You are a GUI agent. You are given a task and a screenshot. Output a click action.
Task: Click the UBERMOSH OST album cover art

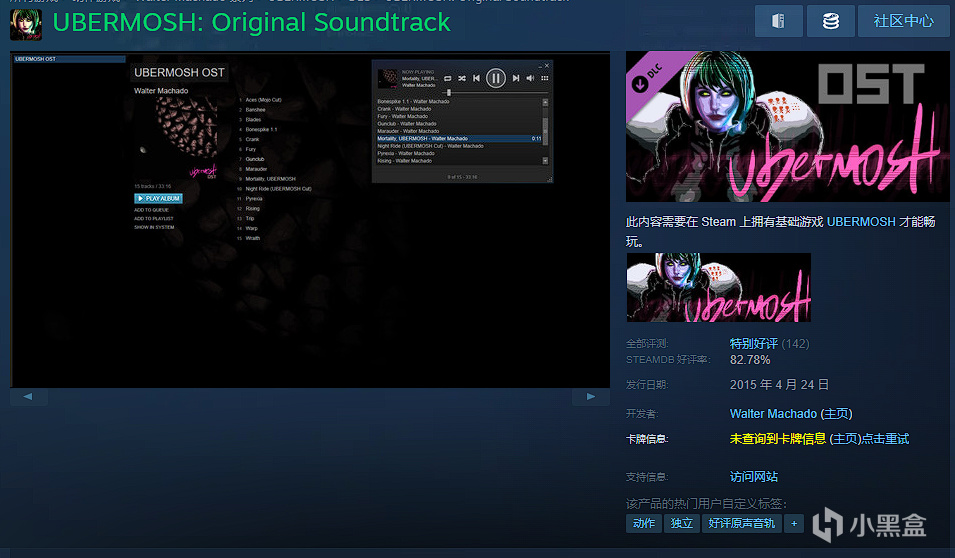176,139
